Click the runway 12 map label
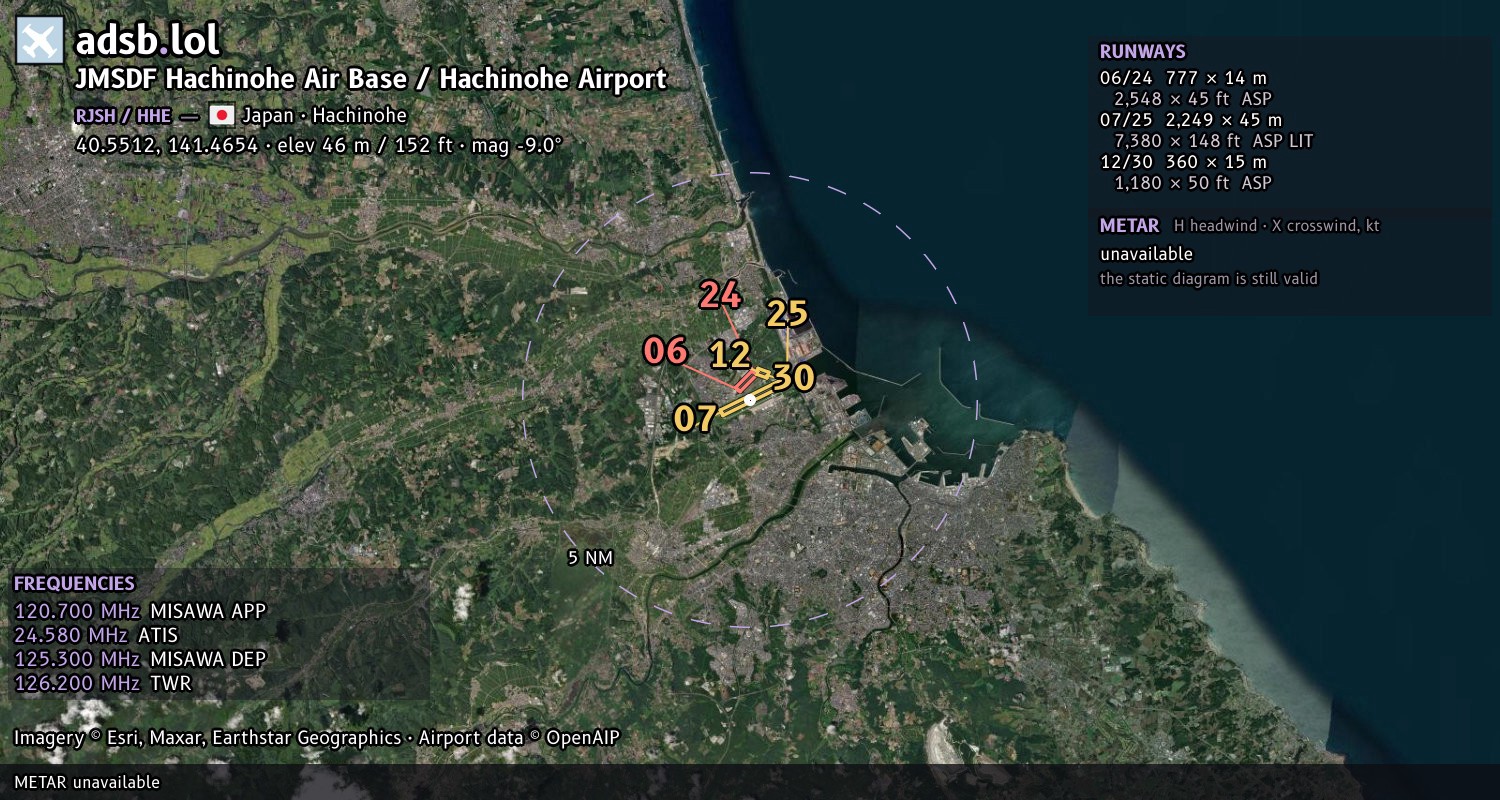The width and height of the screenshot is (1500, 800). (x=730, y=355)
